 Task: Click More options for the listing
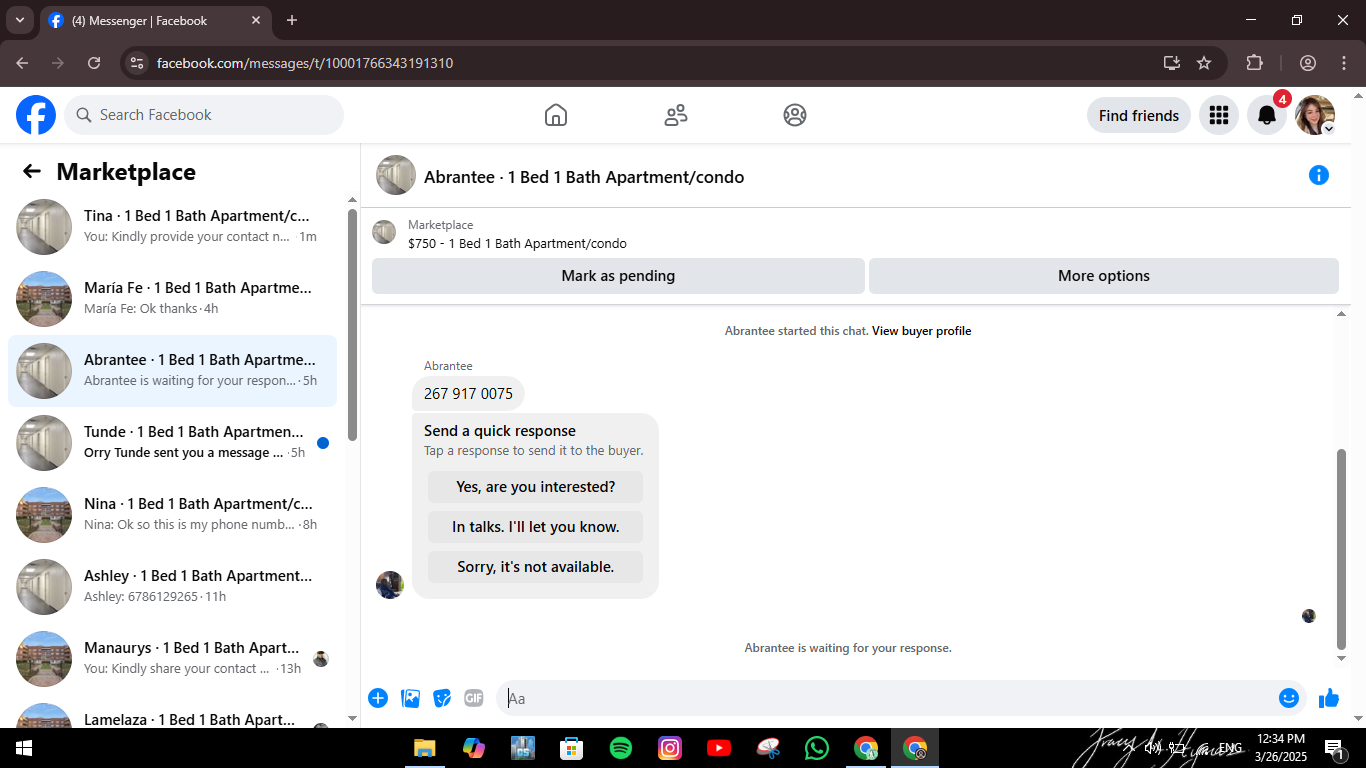coord(1104,276)
